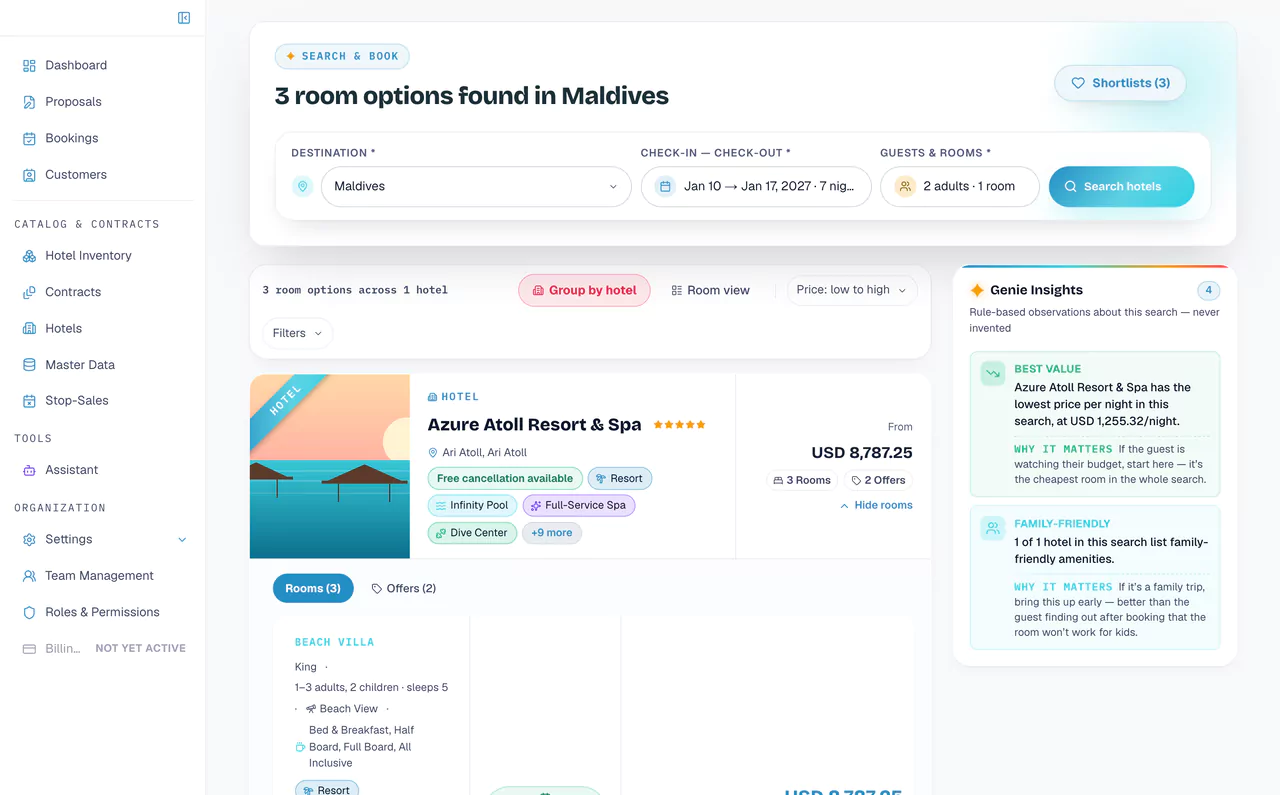Open the Price: low to high sort dropdown

tap(852, 290)
